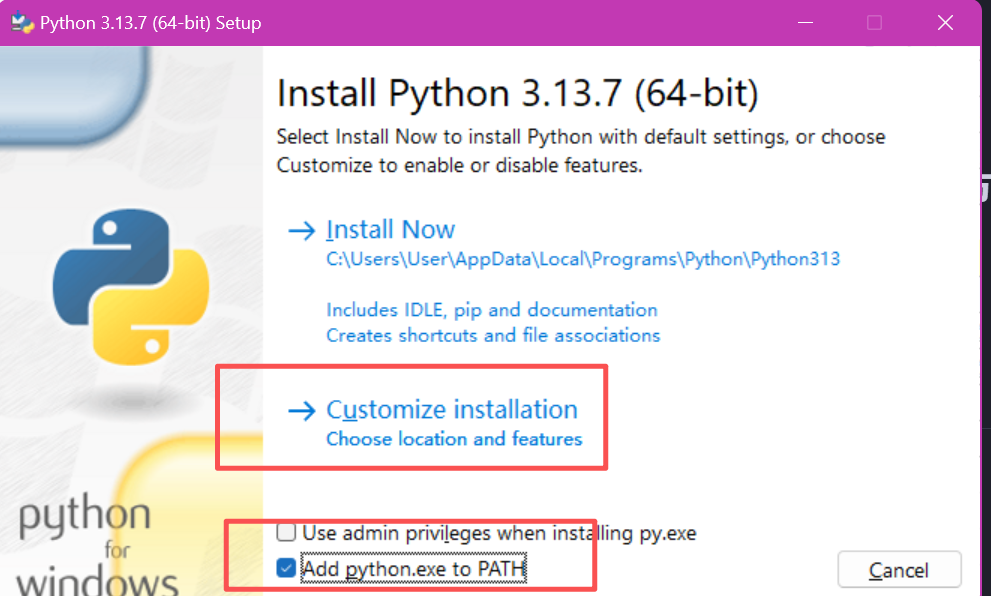This screenshot has width=991, height=596.
Task: Click the Python installer icon in title bar
Action: pos(22,22)
